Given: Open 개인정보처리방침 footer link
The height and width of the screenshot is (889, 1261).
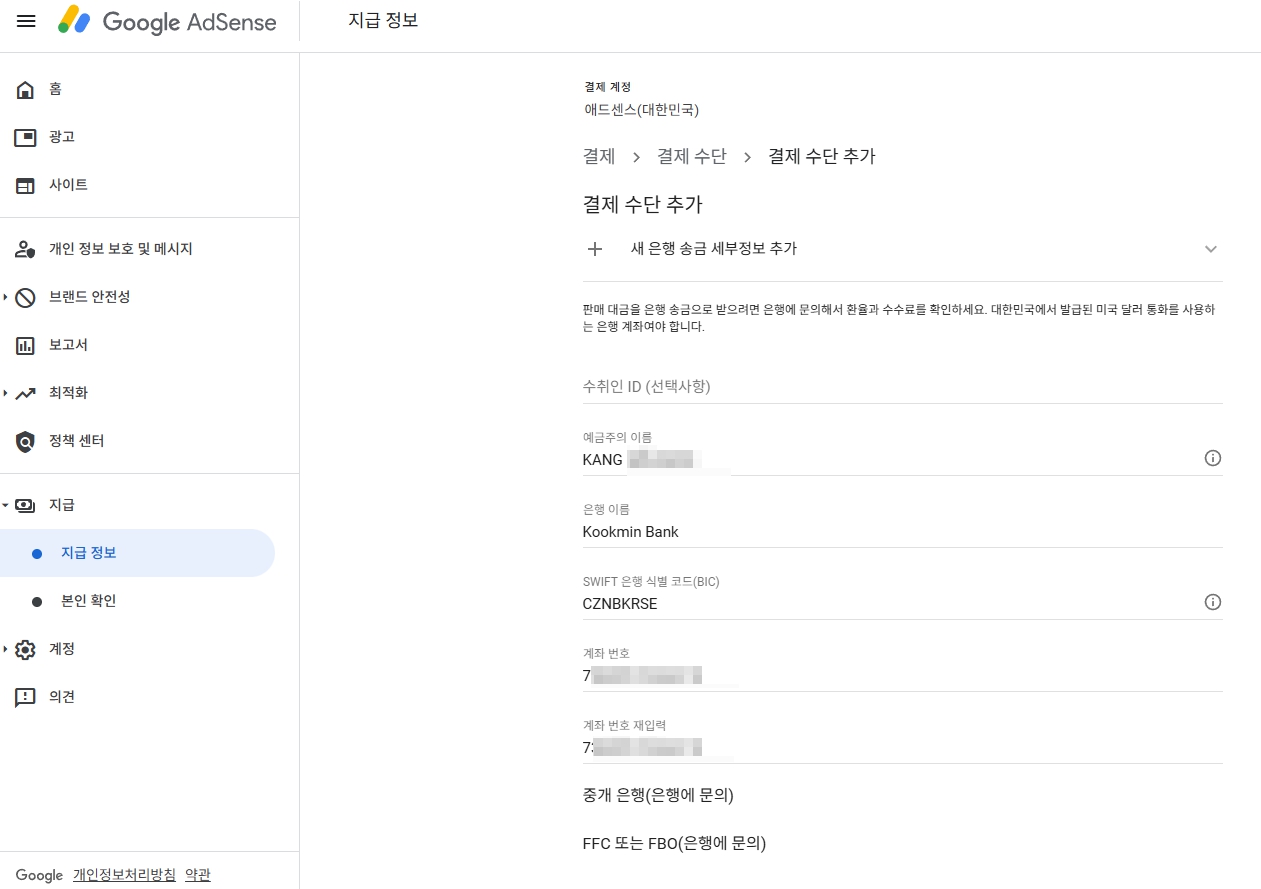Looking at the screenshot, I should [x=124, y=875].
